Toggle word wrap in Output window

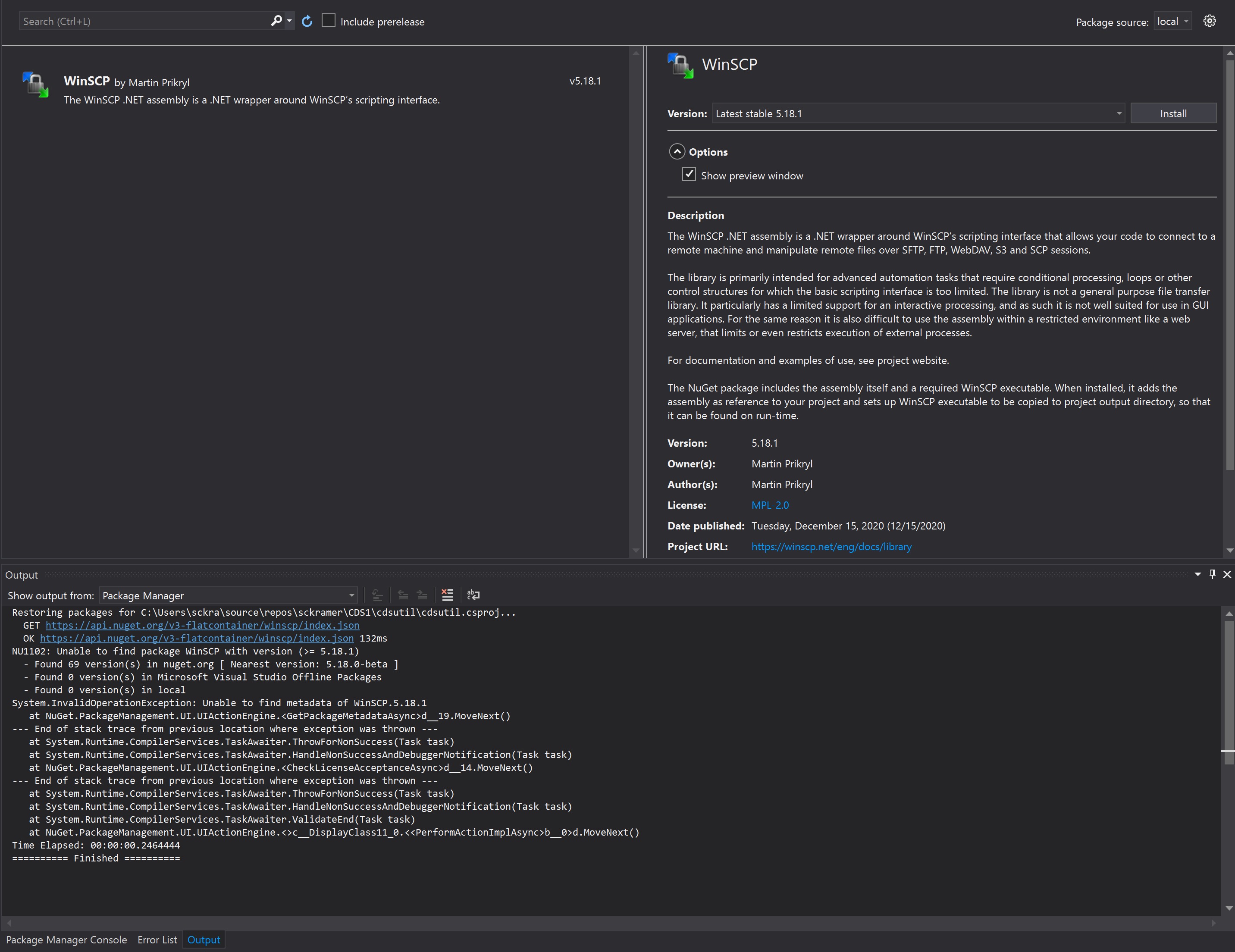[x=473, y=595]
